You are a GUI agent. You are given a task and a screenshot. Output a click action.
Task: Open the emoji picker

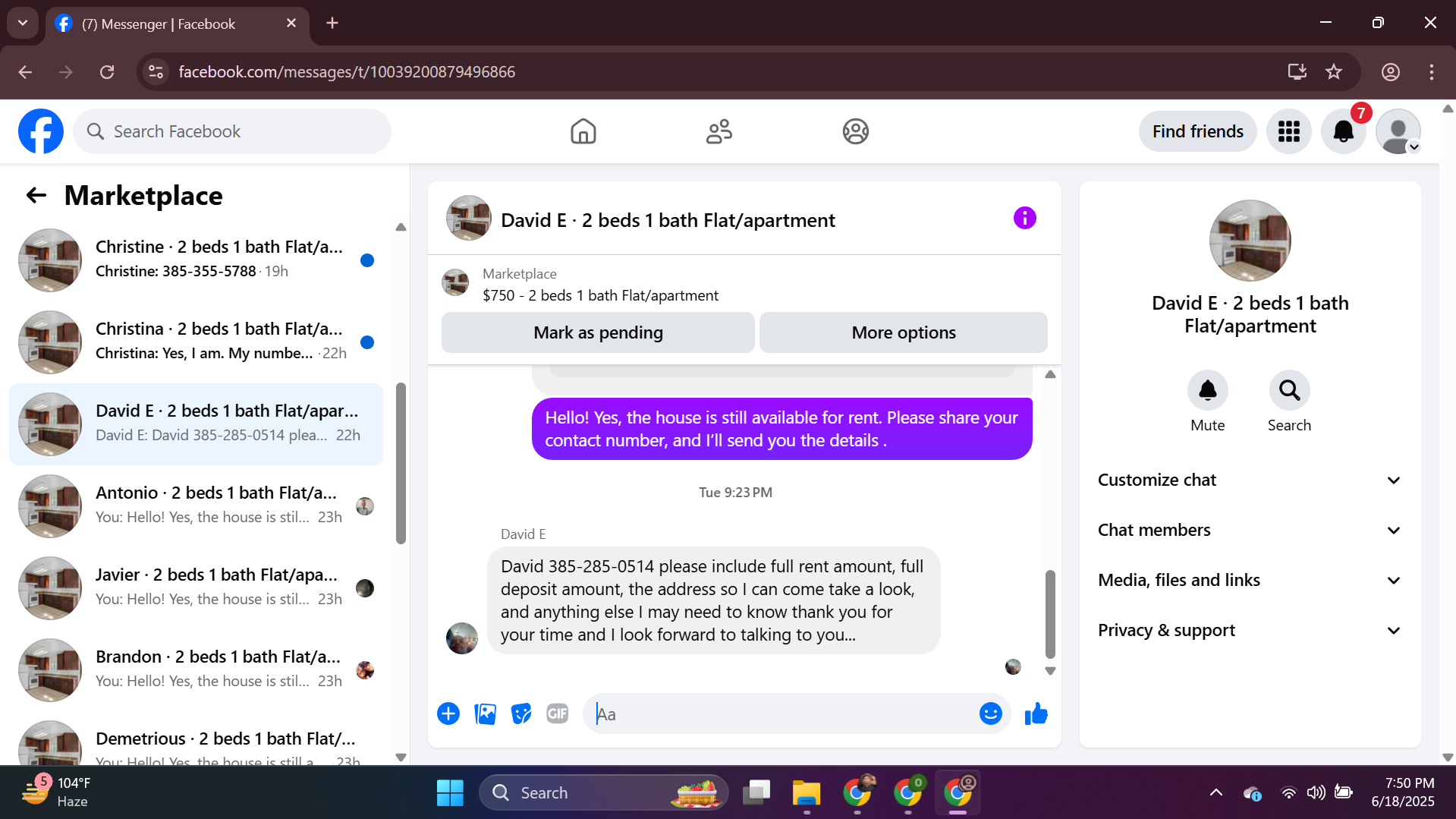(x=990, y=713)
